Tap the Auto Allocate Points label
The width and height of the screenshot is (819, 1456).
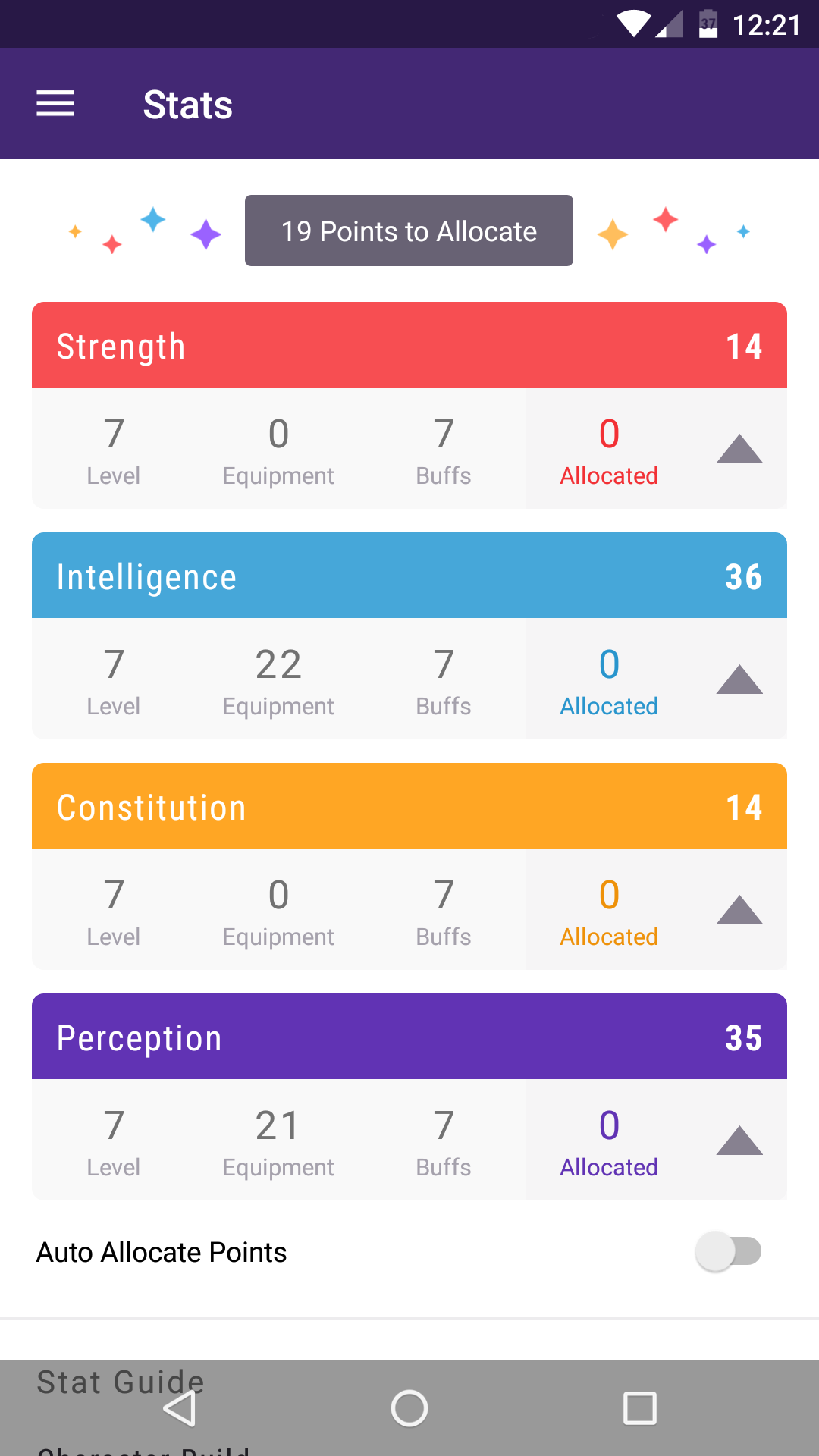tap(162, 1252)
